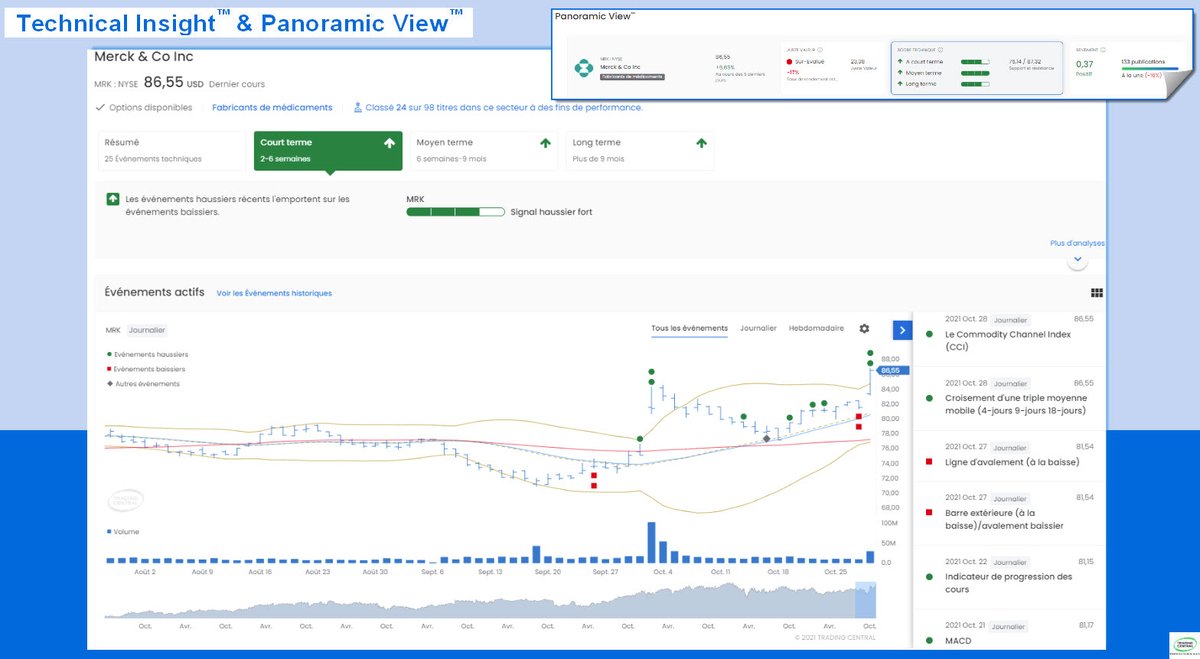Image resolution: width=1200 pixels, height=659 pixels.
Task: Filter chart to Journalier events
Action: tap(758, 328)
